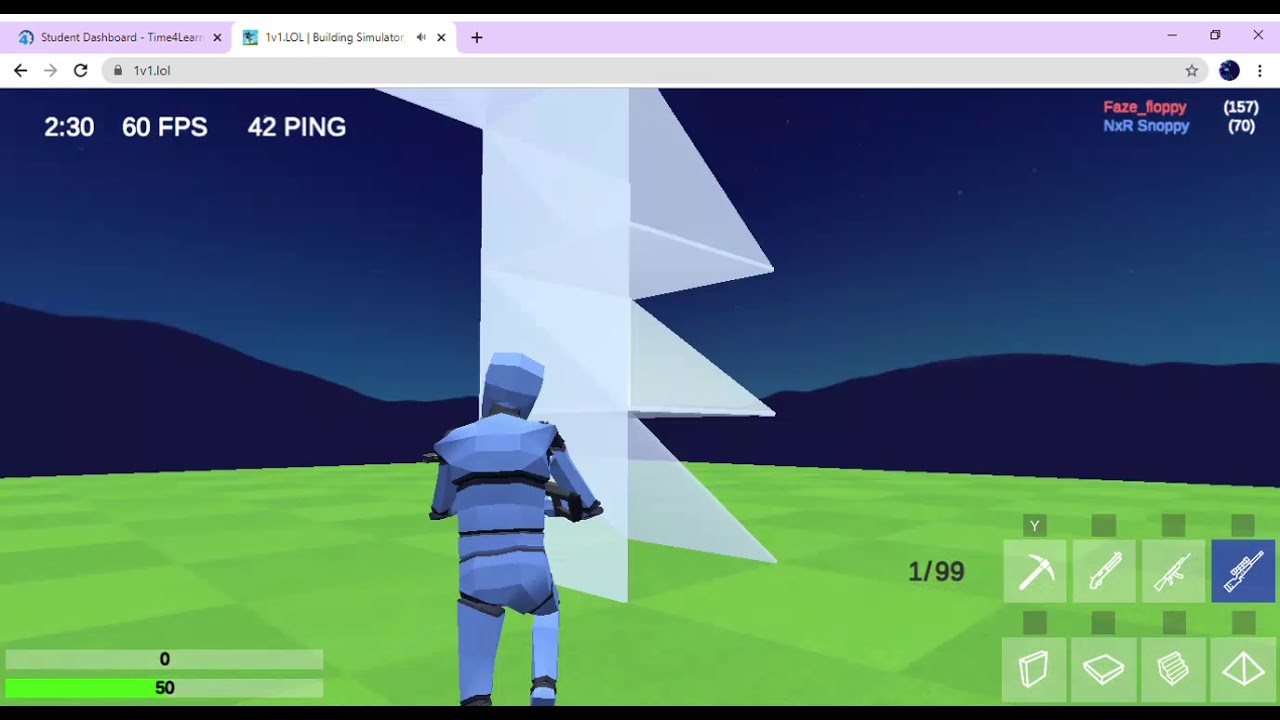Close the 1v1.LOL tab

[x=441, y=37]
